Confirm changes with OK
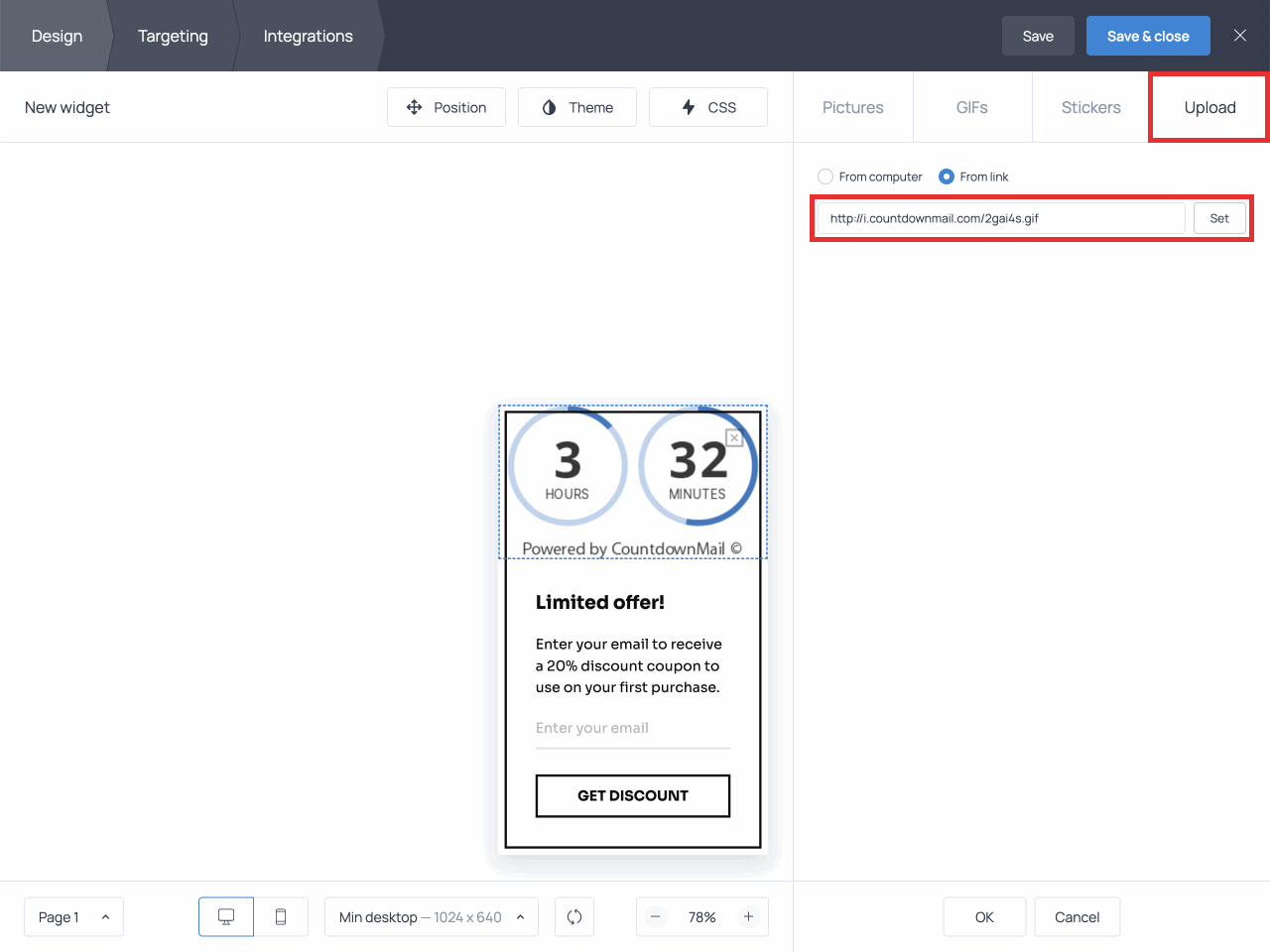 click(x=984, y=916)
